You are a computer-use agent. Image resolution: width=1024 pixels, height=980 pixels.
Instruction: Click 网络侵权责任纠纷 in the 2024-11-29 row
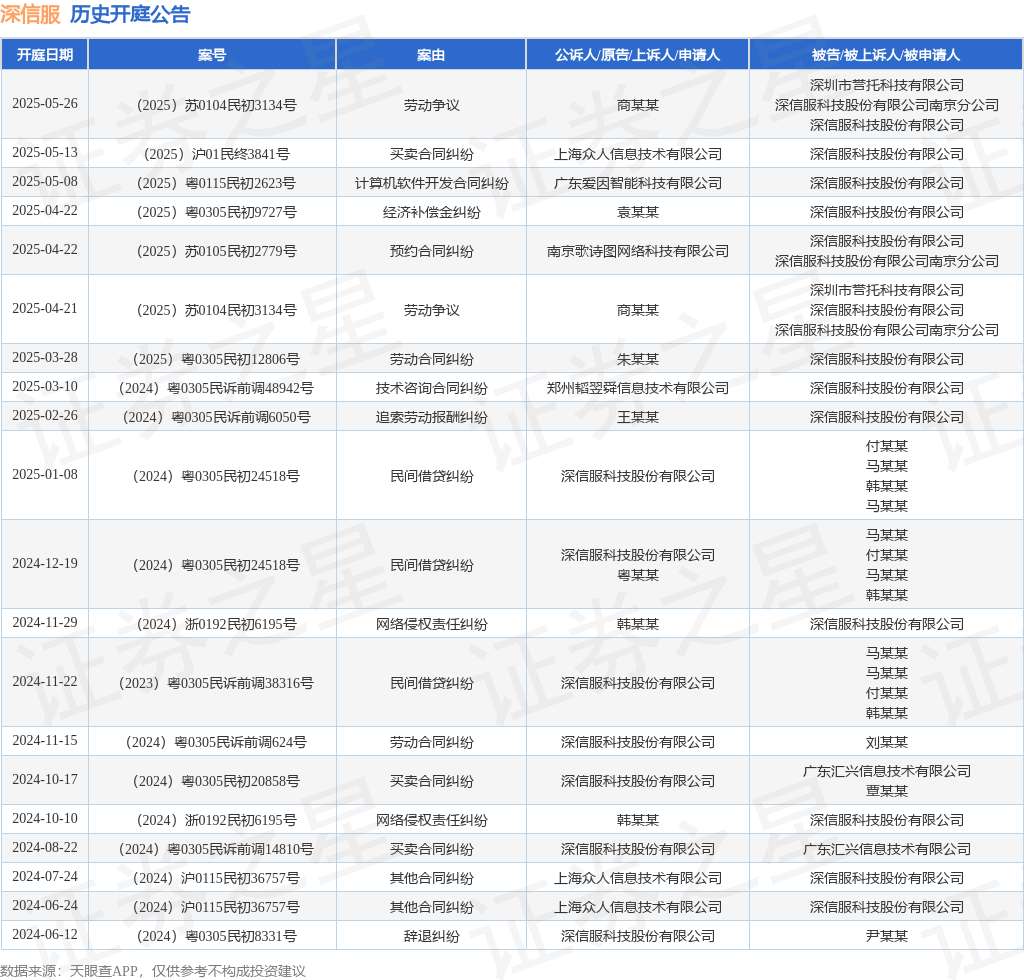(x=431, y=624)
